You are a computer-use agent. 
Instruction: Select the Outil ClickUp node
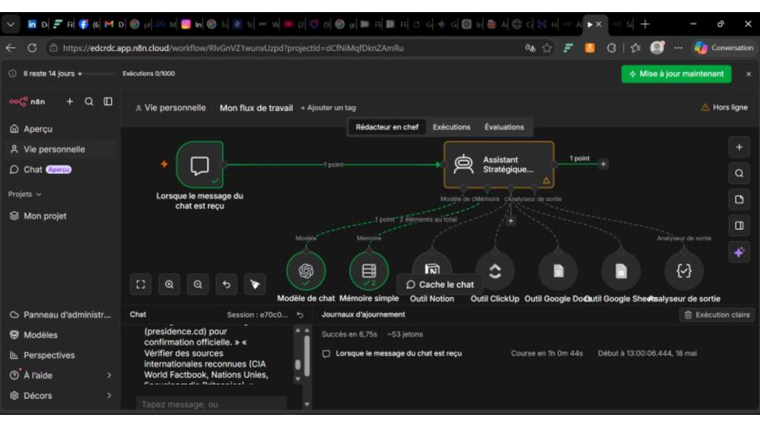[x=495, y=271]
